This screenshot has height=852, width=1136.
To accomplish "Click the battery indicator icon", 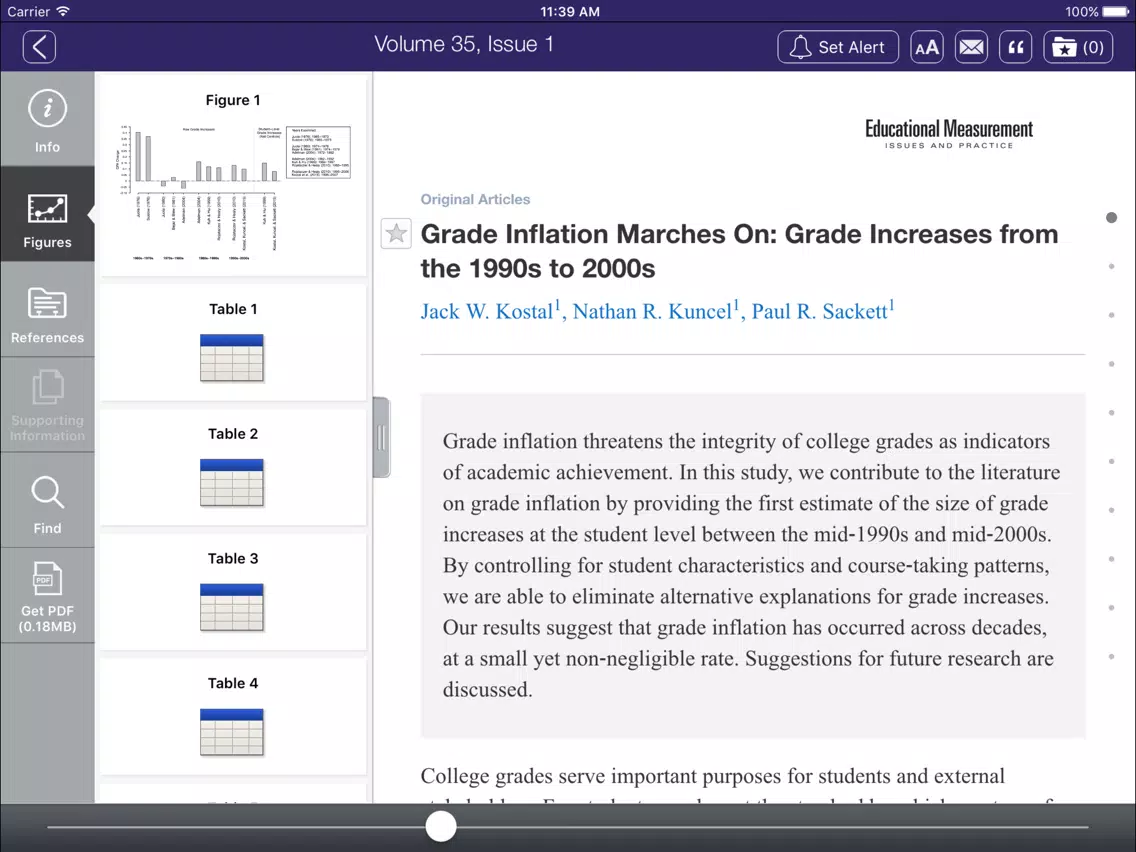I will click(1116, 12).
